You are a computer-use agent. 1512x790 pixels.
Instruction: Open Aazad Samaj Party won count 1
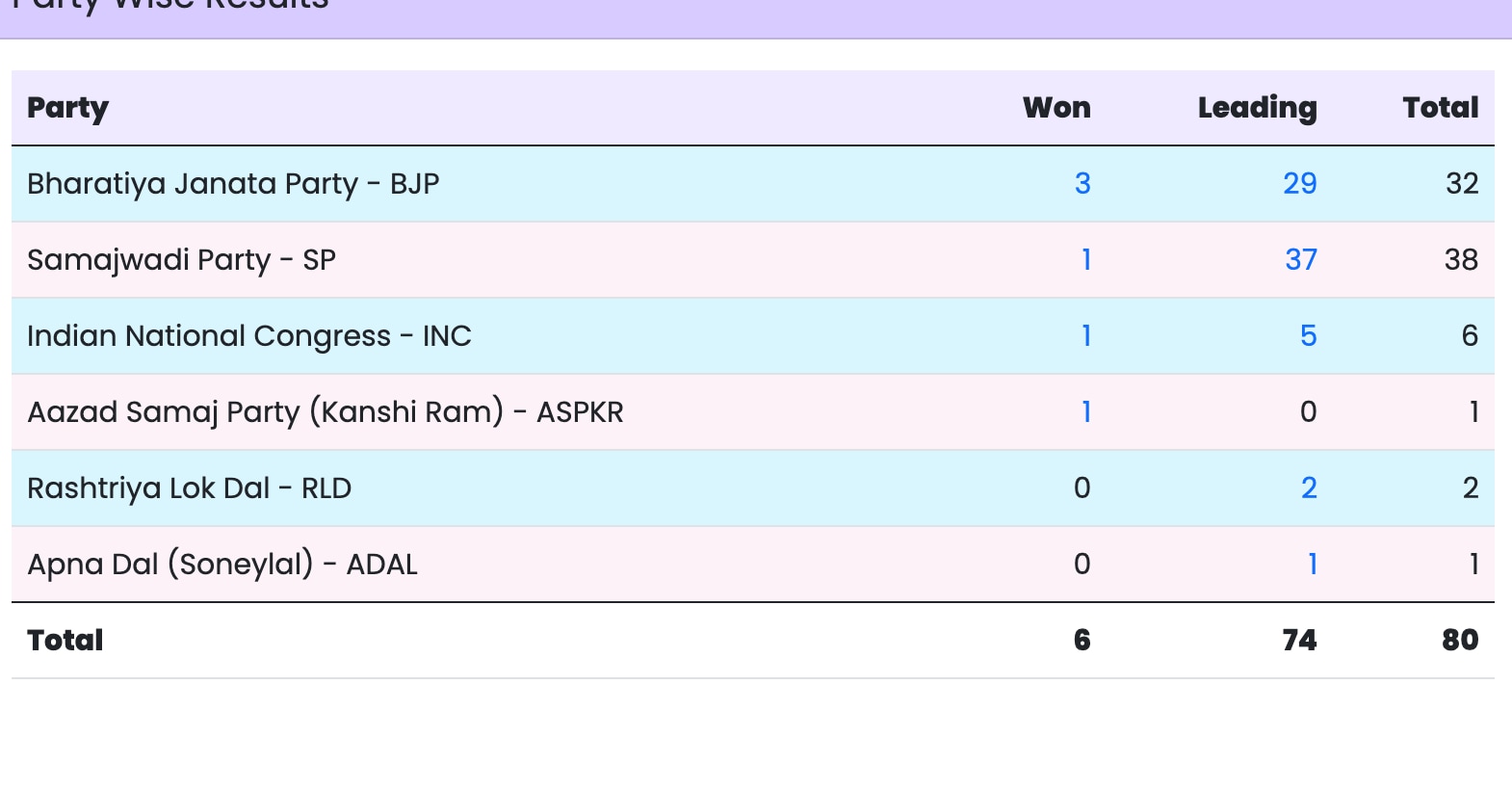pyautogui.click(x=1086, y=411)
